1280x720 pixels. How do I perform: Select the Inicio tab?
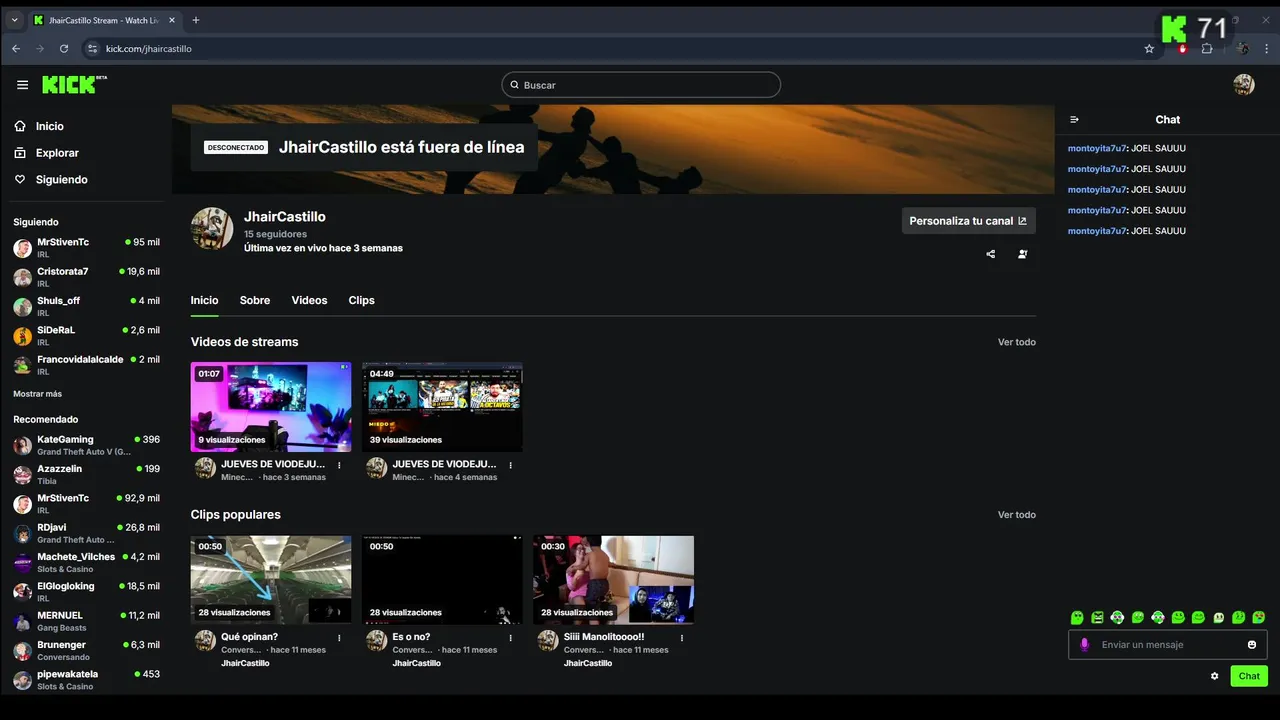point(204,300)
